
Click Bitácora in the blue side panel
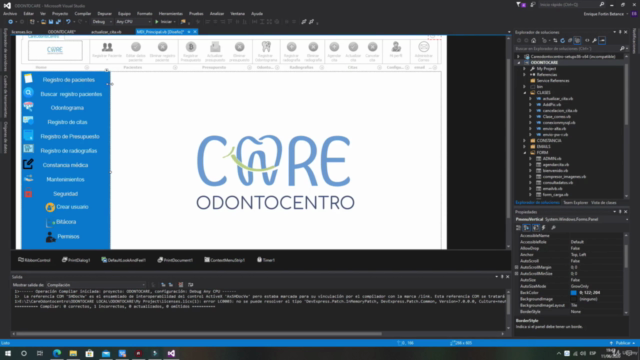pyautogui.click(x=66, y=222)
